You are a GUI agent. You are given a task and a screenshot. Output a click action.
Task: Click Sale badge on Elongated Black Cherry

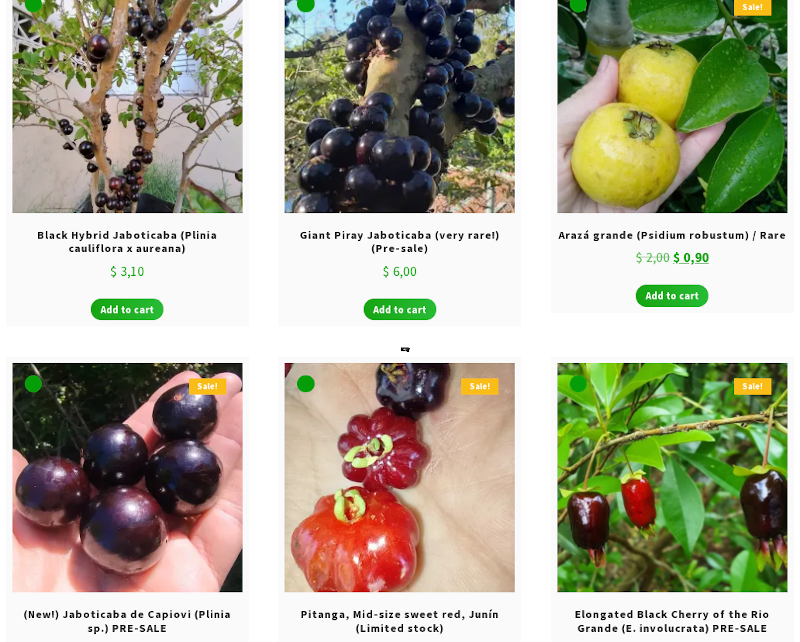(x=752, y=386)
